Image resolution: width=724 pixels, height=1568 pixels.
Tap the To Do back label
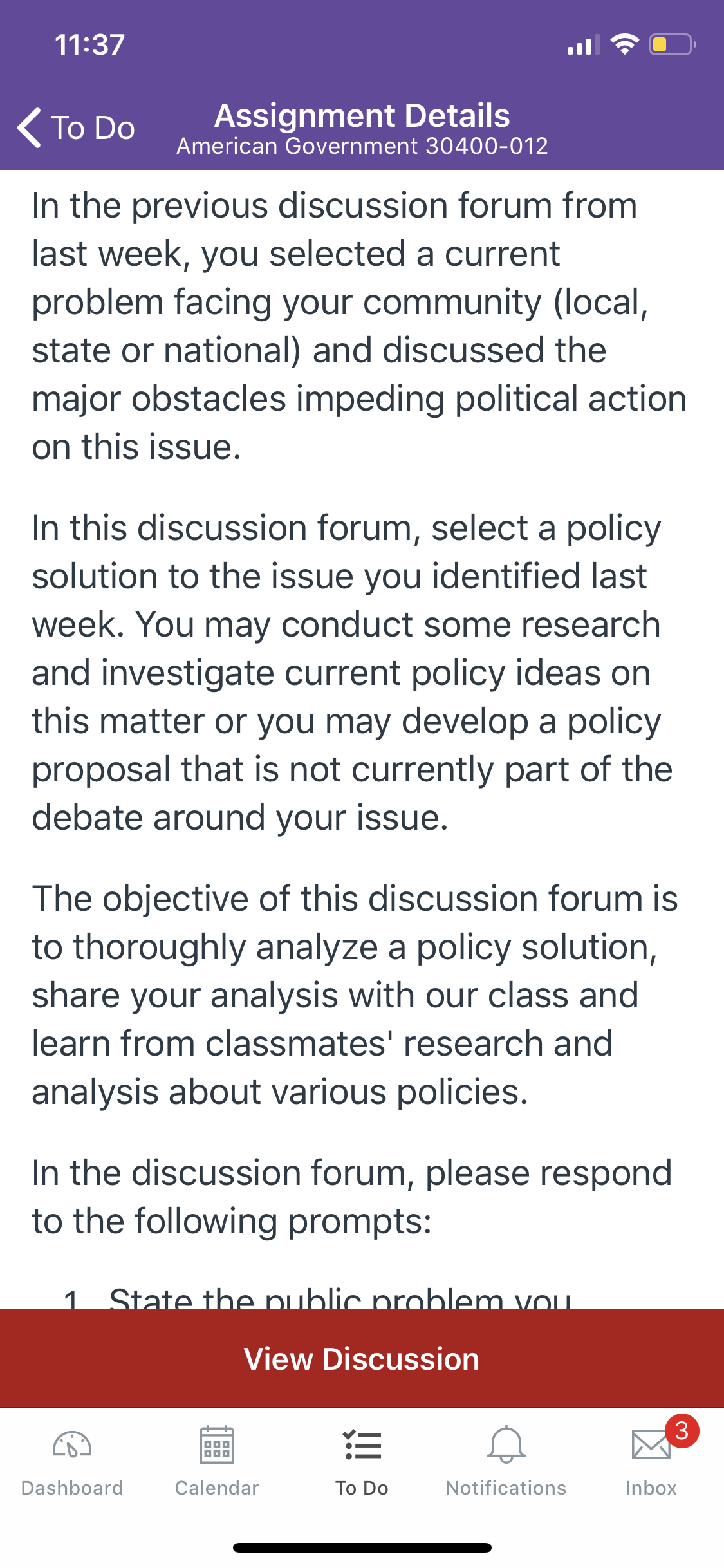click(93, 127)
